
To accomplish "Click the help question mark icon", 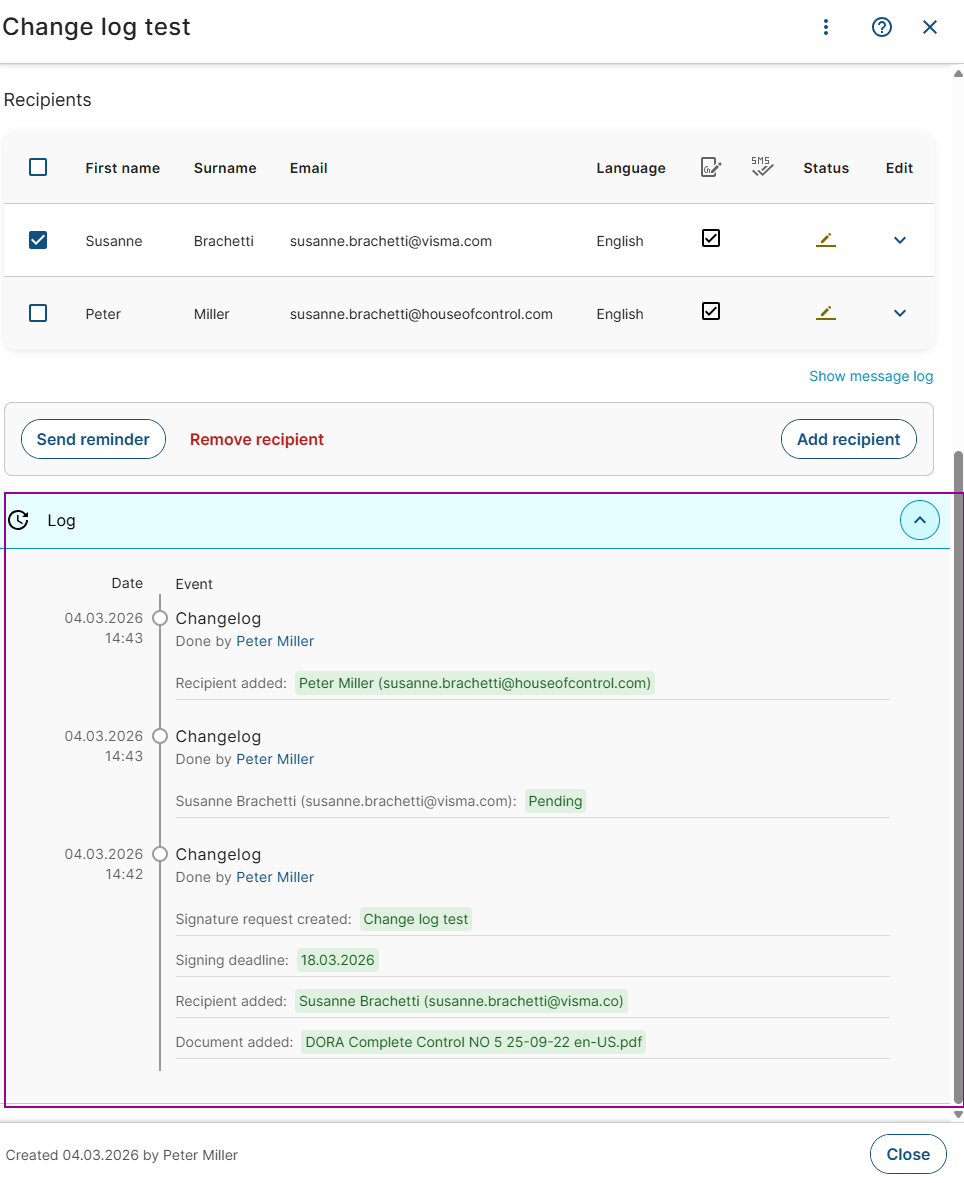I will pyautogui.click(x=881, y=27).
